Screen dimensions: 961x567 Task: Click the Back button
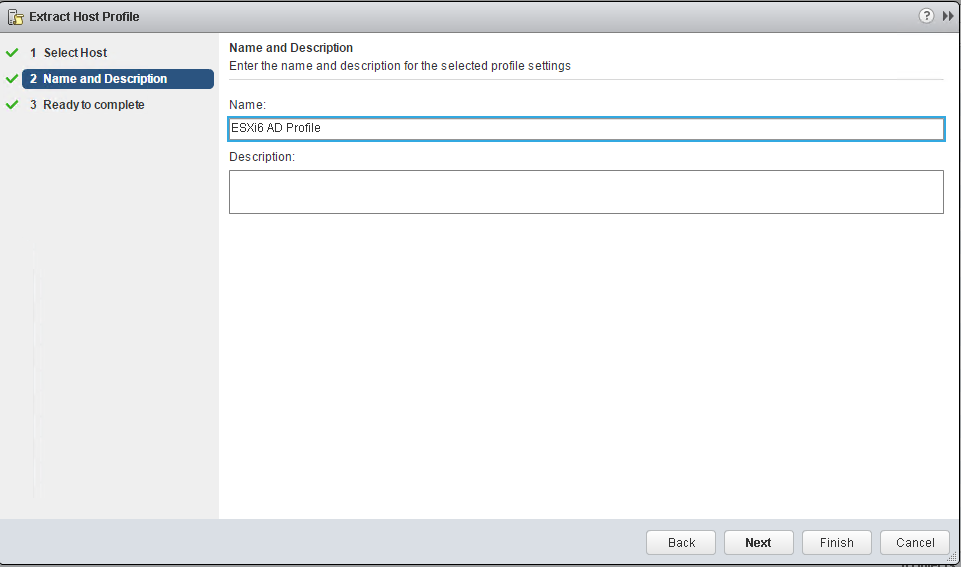pyautogui.click(x=681, y=542)
